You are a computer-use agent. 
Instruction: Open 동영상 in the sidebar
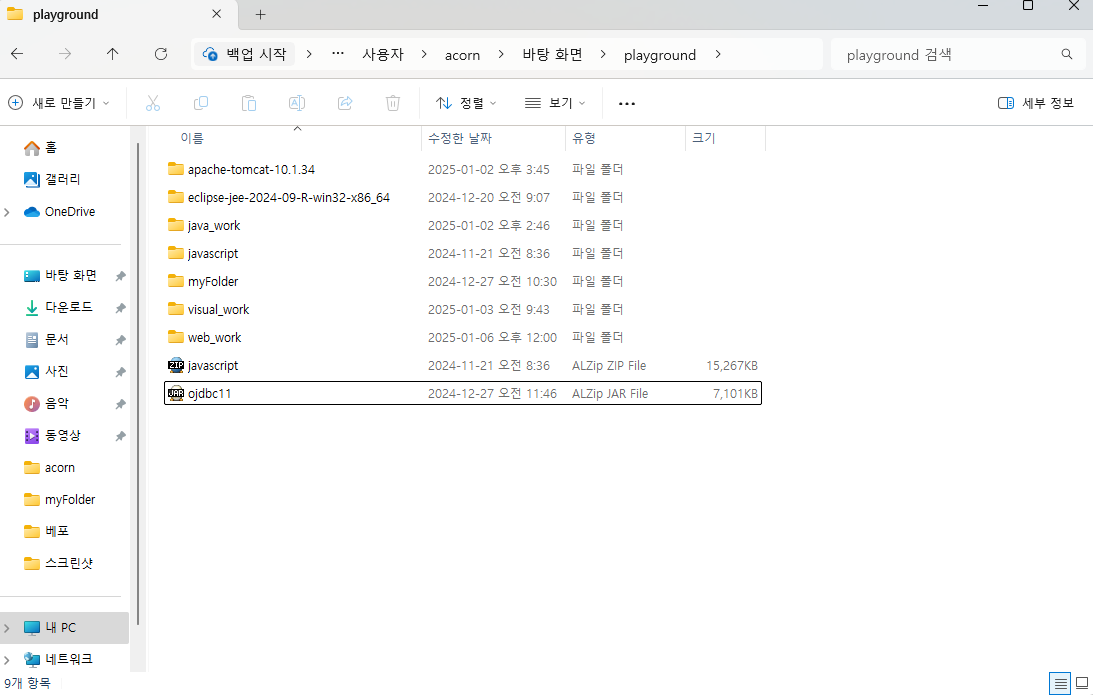(52, 436)
